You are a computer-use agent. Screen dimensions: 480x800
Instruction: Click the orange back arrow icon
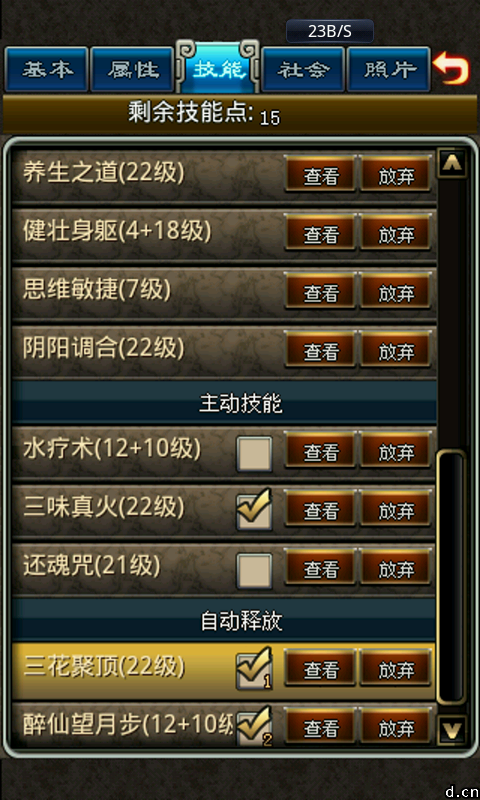451,69
